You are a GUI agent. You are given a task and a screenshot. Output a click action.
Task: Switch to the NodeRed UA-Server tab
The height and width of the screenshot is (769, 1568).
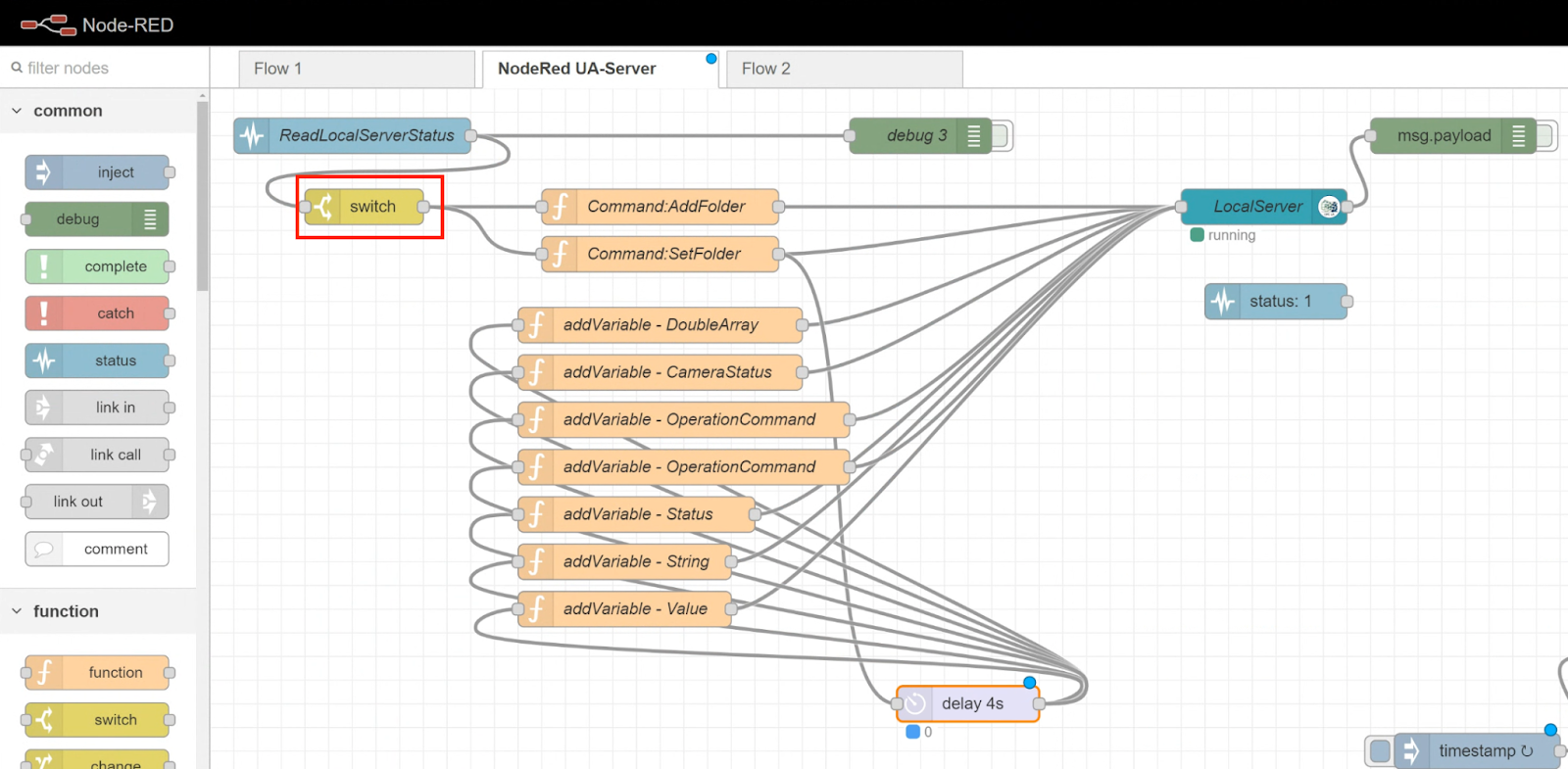[x=601, y=69]
